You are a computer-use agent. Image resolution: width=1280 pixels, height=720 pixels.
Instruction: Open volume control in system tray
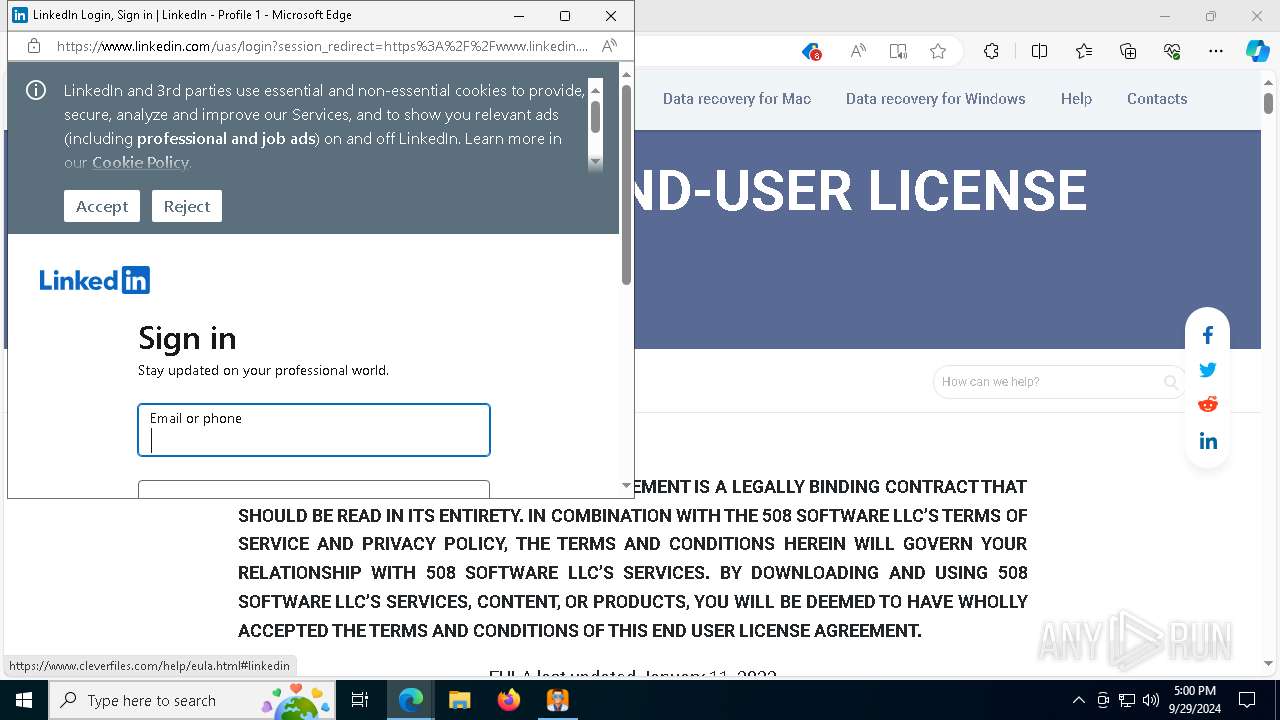point(1151,700)
